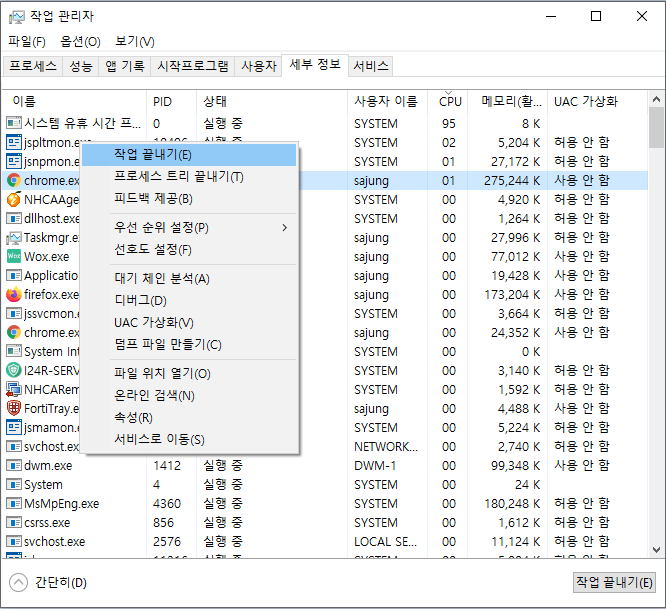Open the 옵션(O) menu
The width and height of the screenshot is (666, 609).
point(80,42)
